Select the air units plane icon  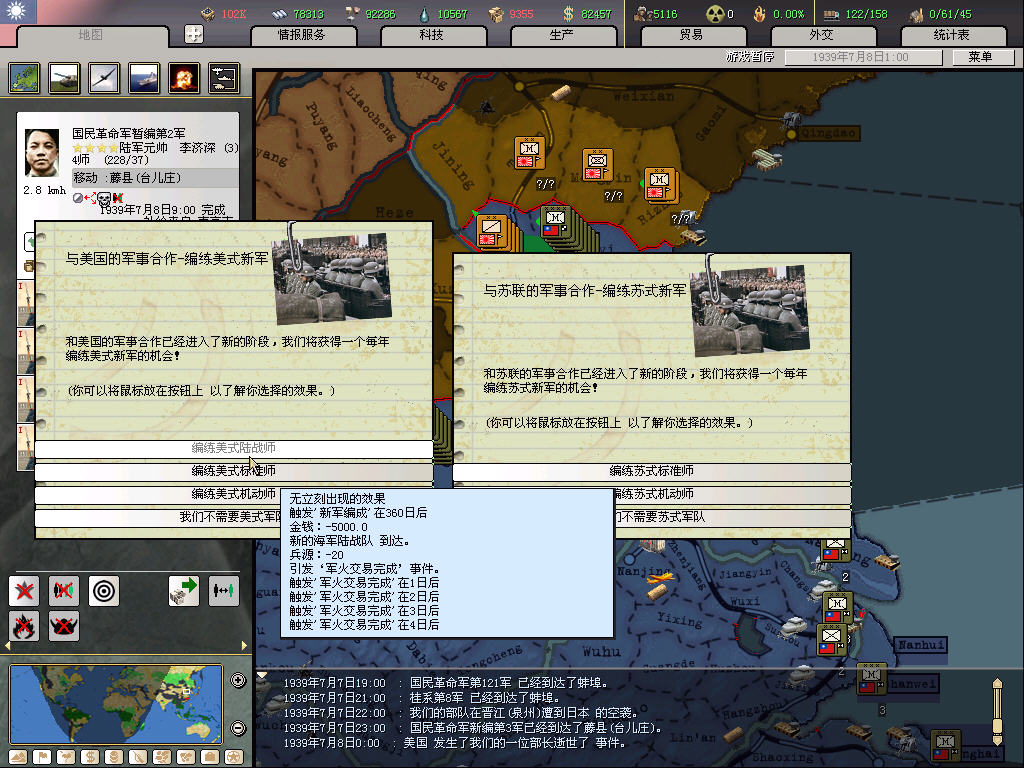(105, 78)
